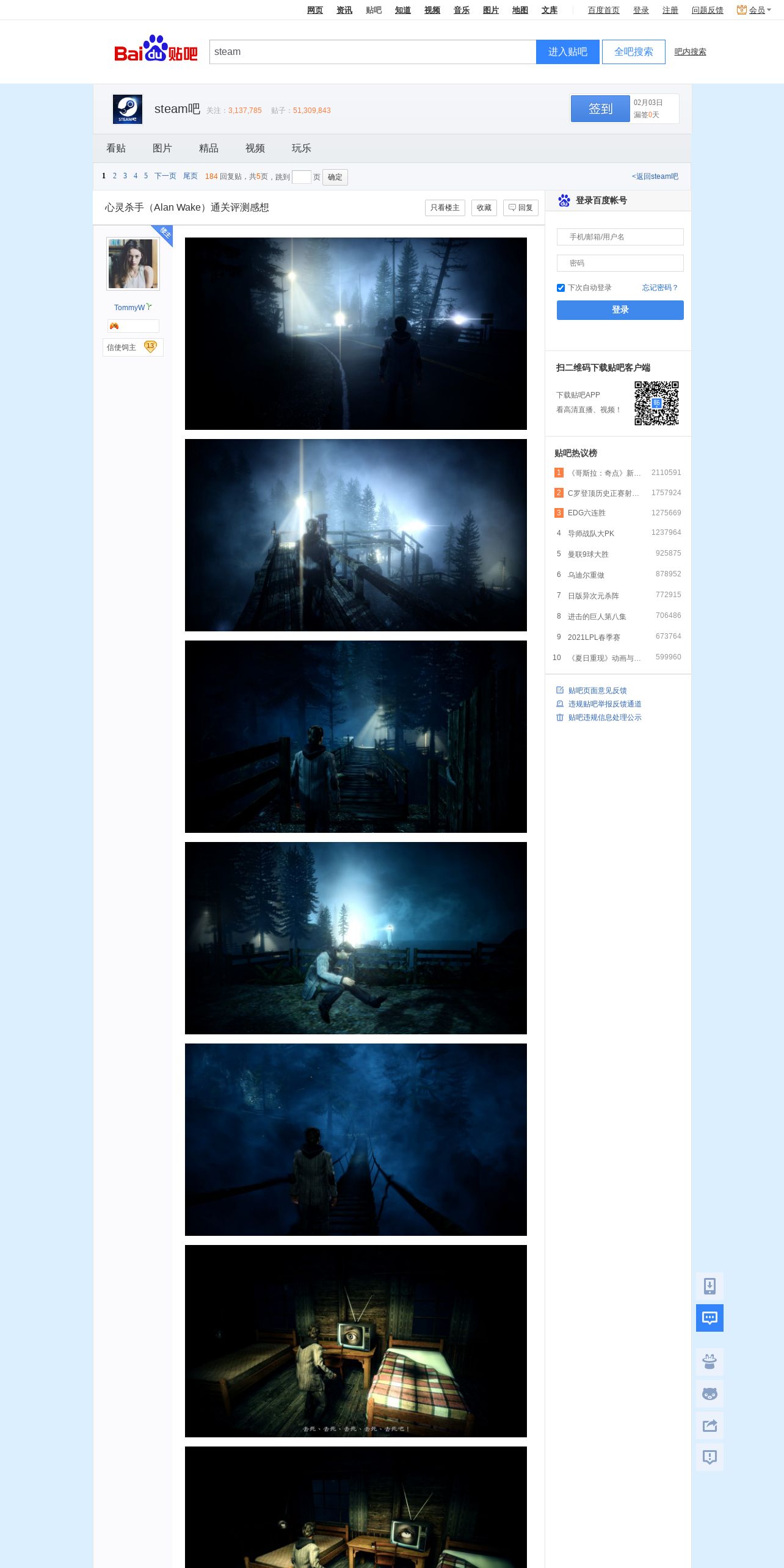Expand the 会员 dropdown arrow
784x1568 pixels.
pos(769,10)
